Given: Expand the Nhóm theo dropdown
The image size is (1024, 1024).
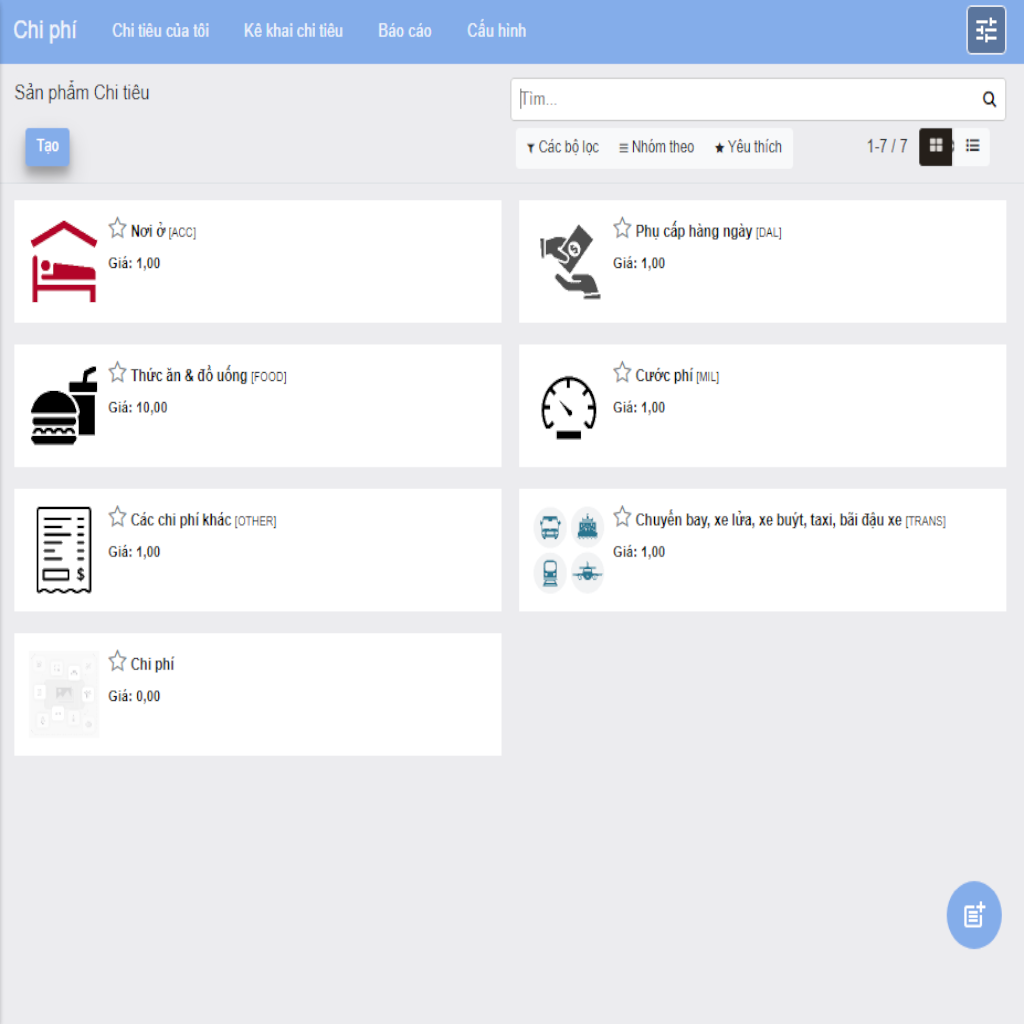Looking at the screenshot, I should (656, 148).
